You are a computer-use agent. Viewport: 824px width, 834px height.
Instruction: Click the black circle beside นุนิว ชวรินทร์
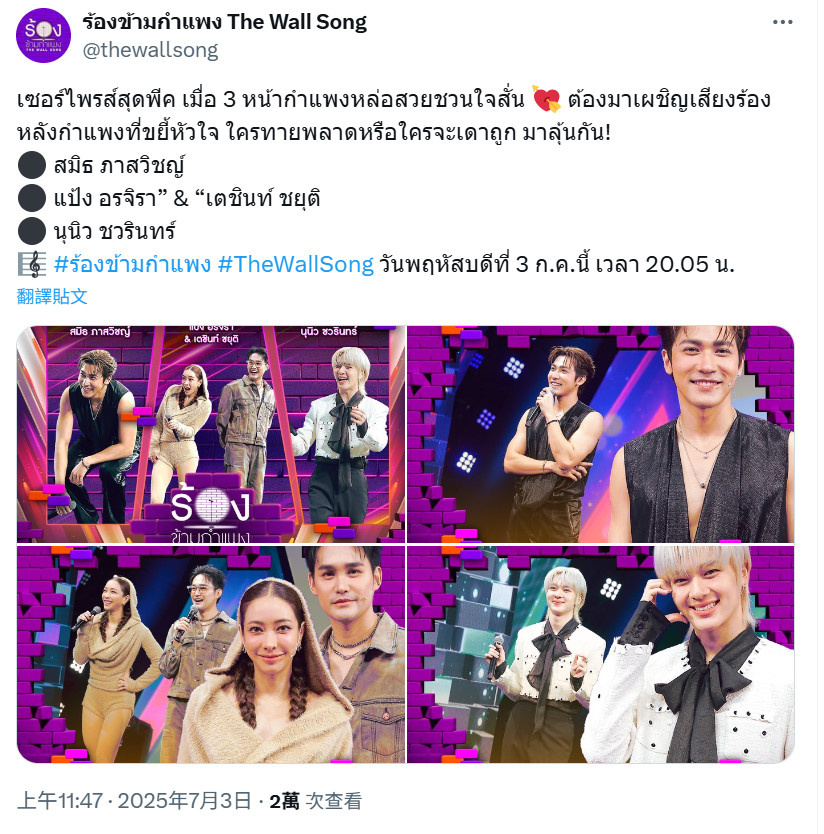[32, 231]
